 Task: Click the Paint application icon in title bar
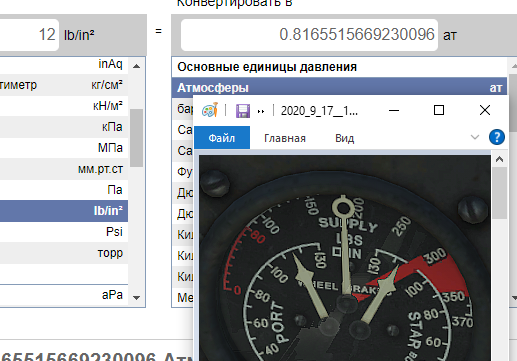(x=210, y=110)
